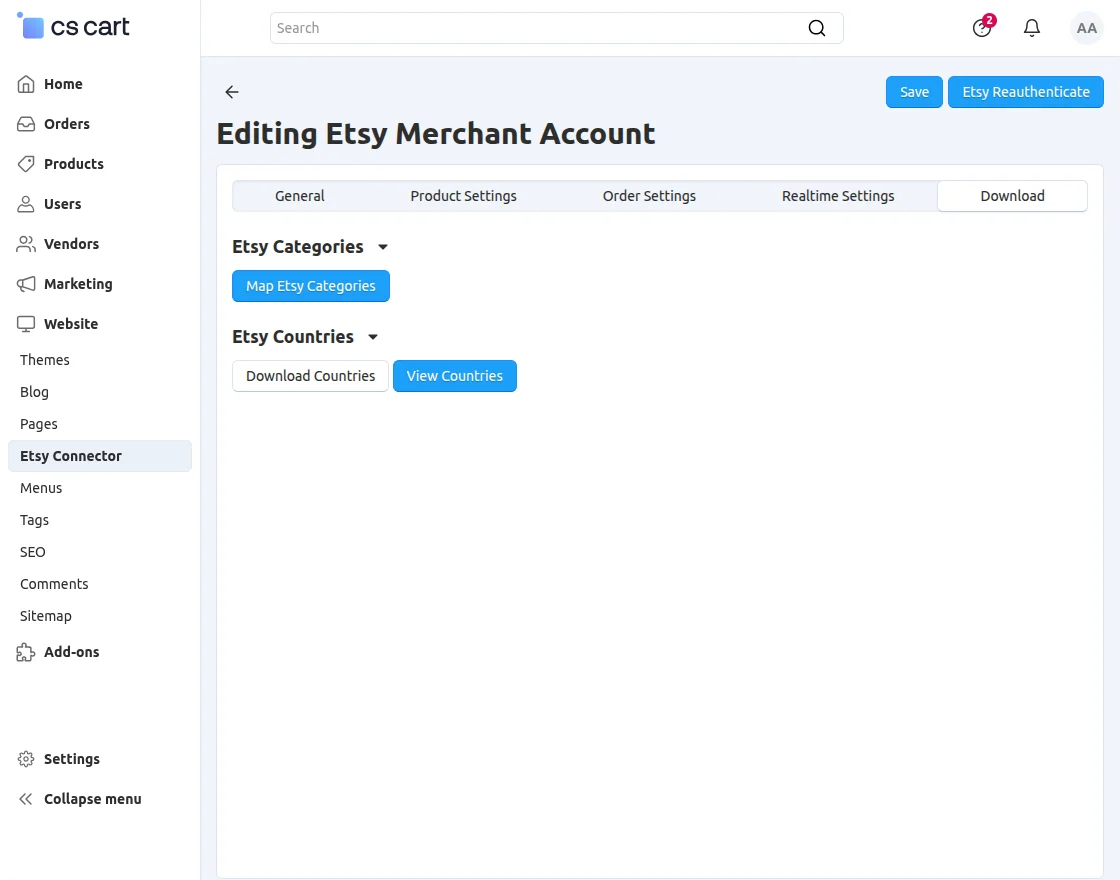Click the back arrow icon
Screen dimensions: 1120x880
tap(231, 91)
